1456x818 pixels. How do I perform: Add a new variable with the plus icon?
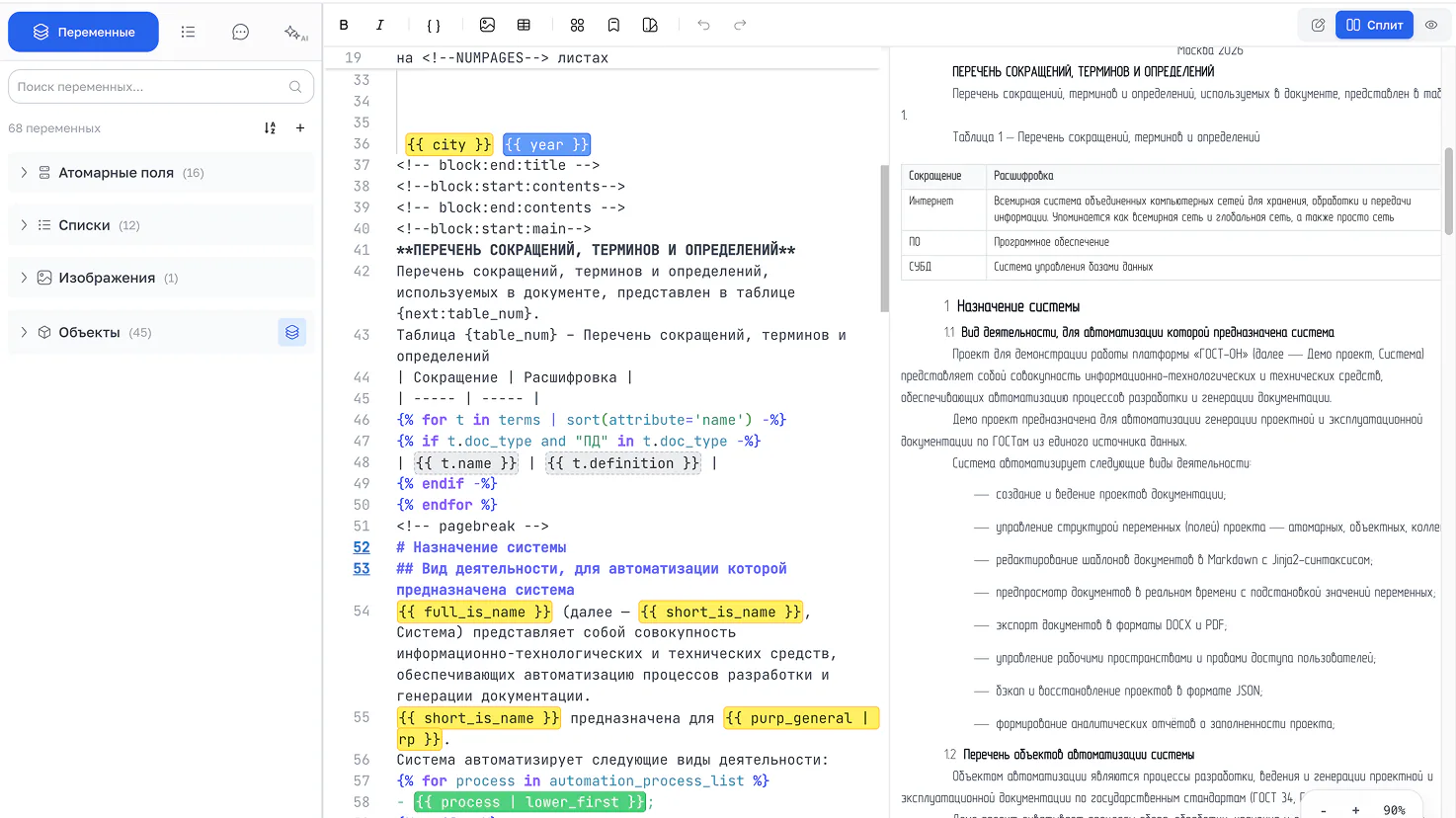300,127
